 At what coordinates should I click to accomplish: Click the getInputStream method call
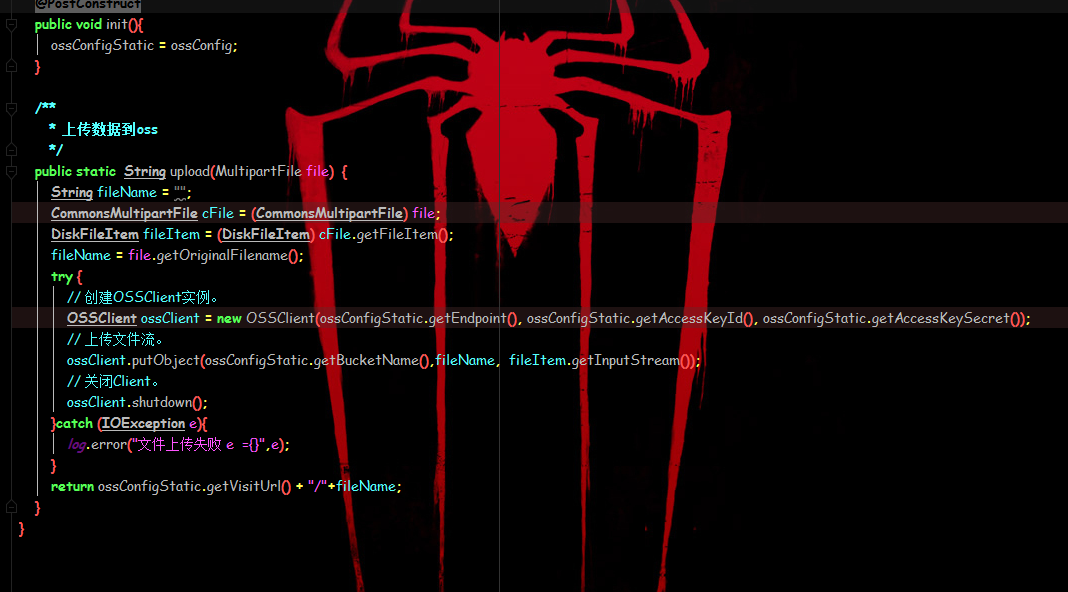[625, 361]
